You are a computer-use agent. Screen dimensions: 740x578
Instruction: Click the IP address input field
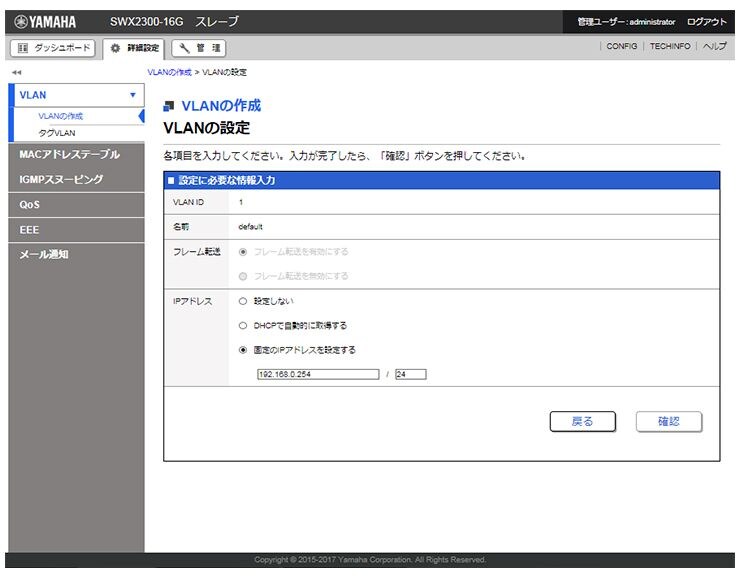(317, 374)
